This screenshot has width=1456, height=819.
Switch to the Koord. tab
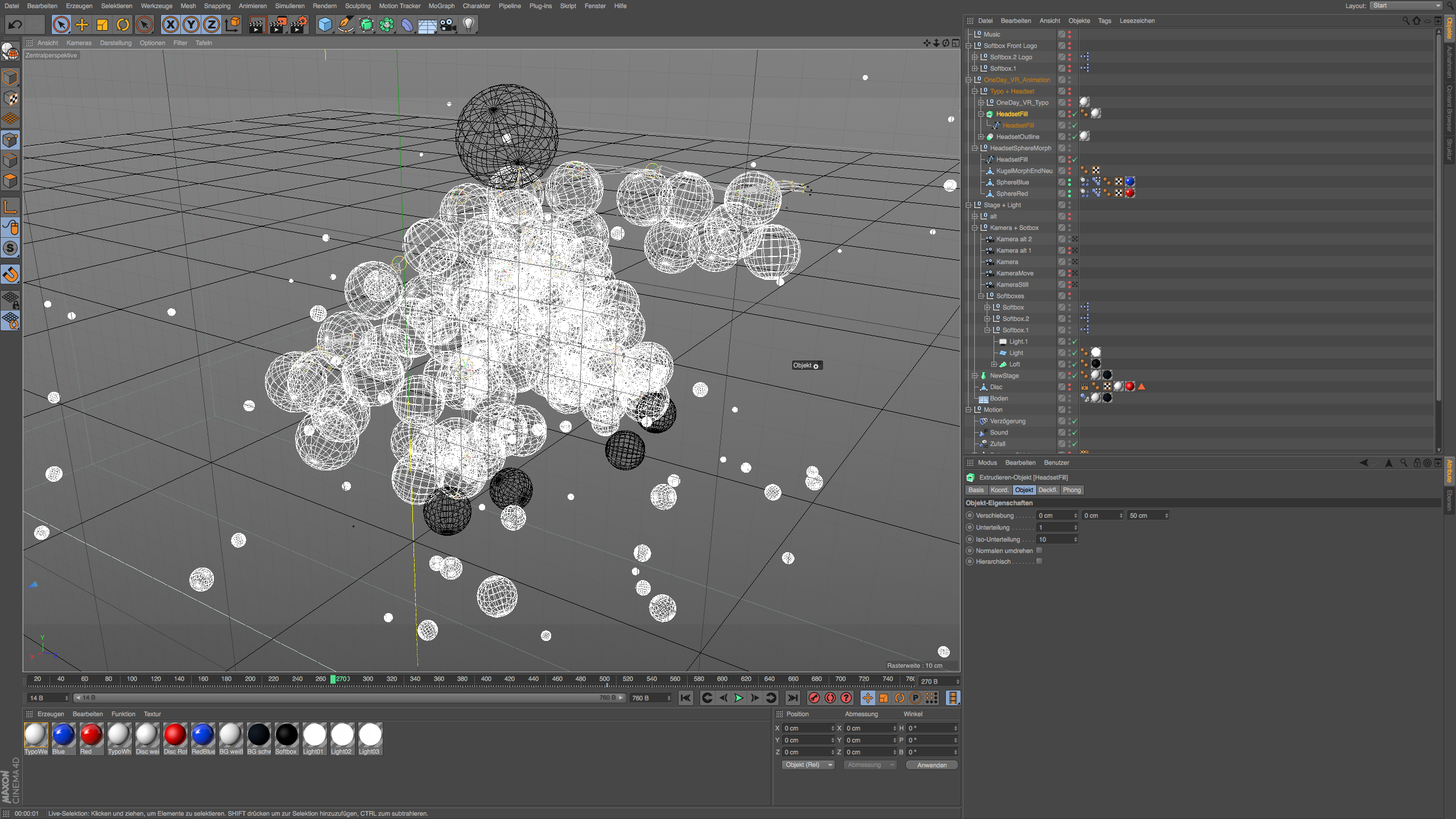pyautogui.click(x=999, y=490)
